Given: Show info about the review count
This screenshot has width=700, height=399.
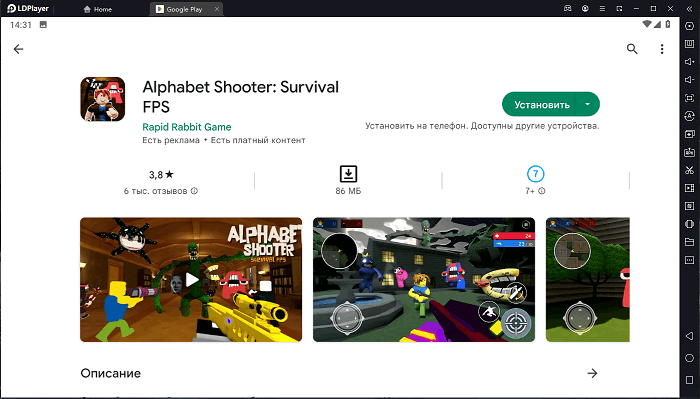Looking at the screenshot, I should pos(194,191).
